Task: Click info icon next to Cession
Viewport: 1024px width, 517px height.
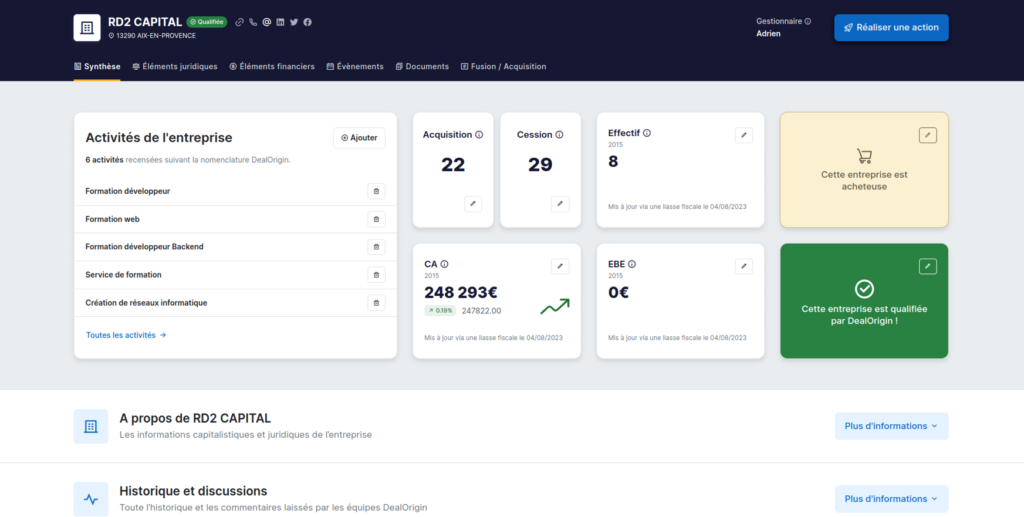Action: click(559, 135)
